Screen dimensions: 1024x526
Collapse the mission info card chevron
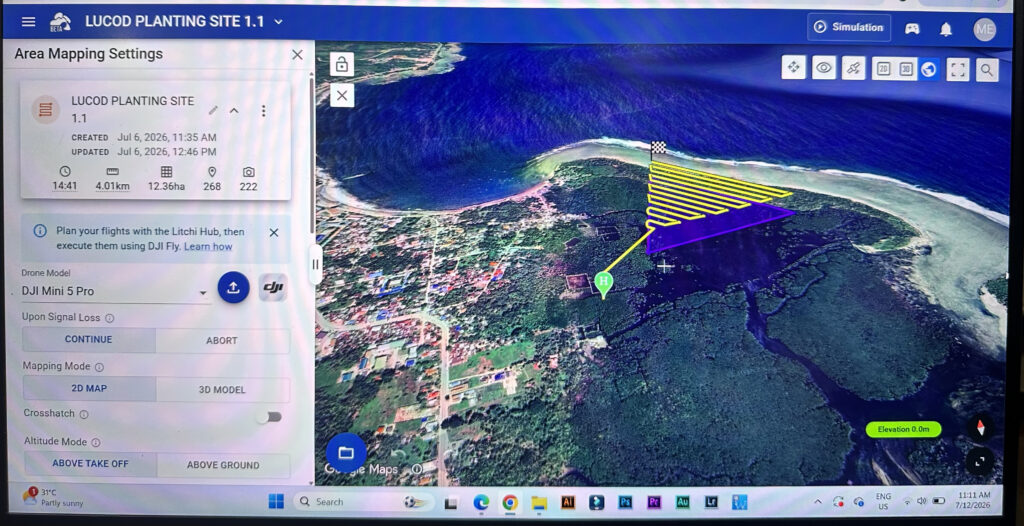(234, 110)
